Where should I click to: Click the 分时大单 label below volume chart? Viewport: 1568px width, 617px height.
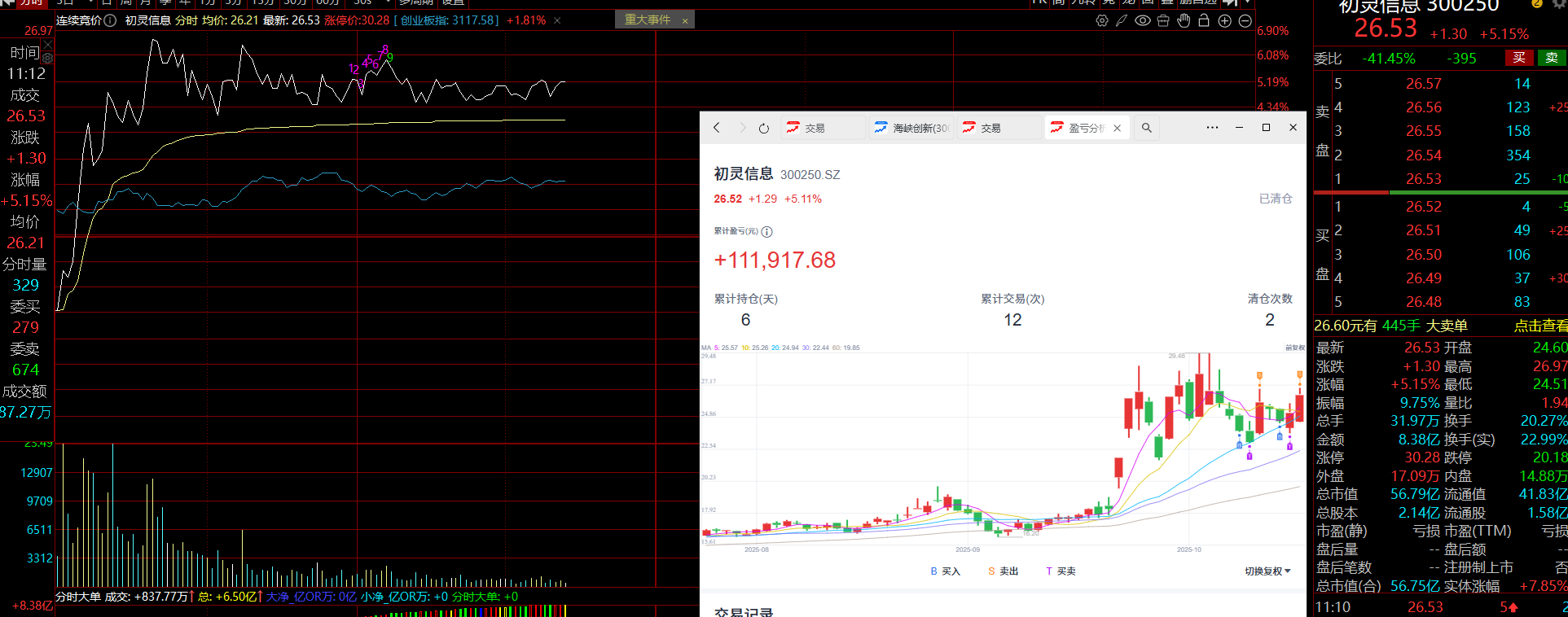tap(78, 597)
